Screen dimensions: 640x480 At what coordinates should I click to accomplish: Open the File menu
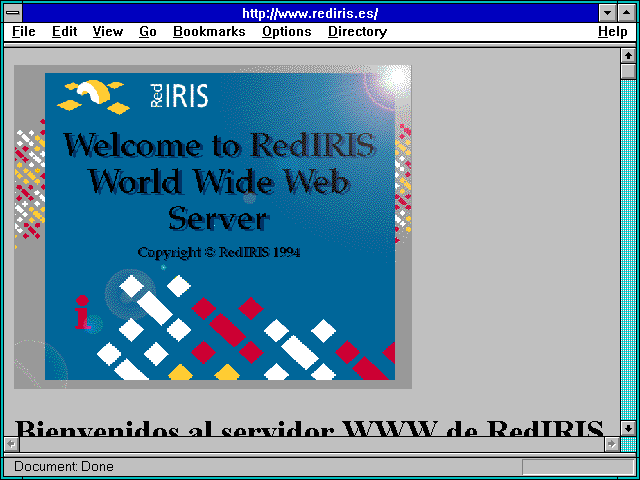pyautogui.click(x=24, y=32)
